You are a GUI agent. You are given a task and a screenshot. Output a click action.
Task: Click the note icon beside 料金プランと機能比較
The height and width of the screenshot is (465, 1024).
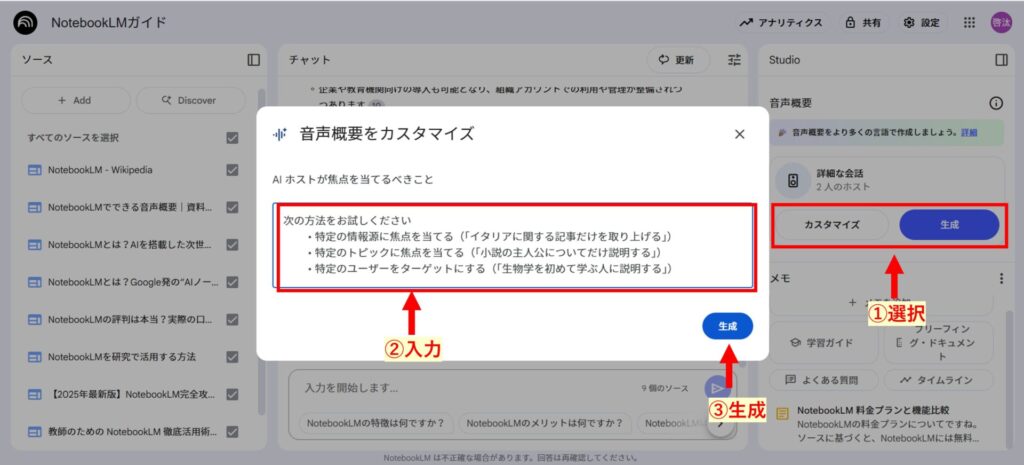pyautogui.click(x=782, y=413)
